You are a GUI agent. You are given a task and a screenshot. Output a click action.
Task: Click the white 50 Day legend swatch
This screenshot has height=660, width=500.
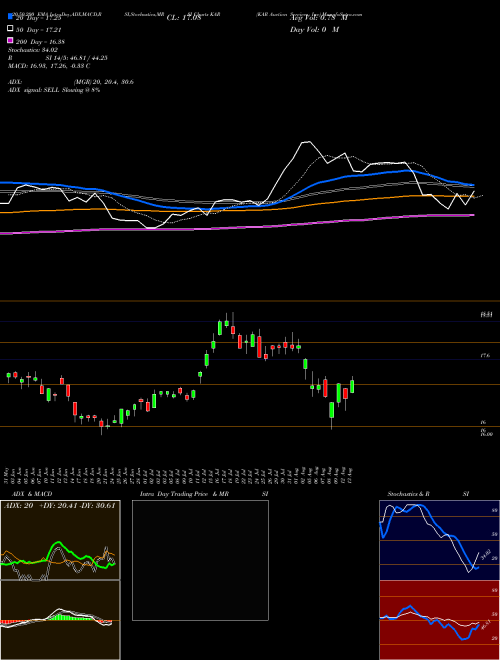(x=10, y=29)
